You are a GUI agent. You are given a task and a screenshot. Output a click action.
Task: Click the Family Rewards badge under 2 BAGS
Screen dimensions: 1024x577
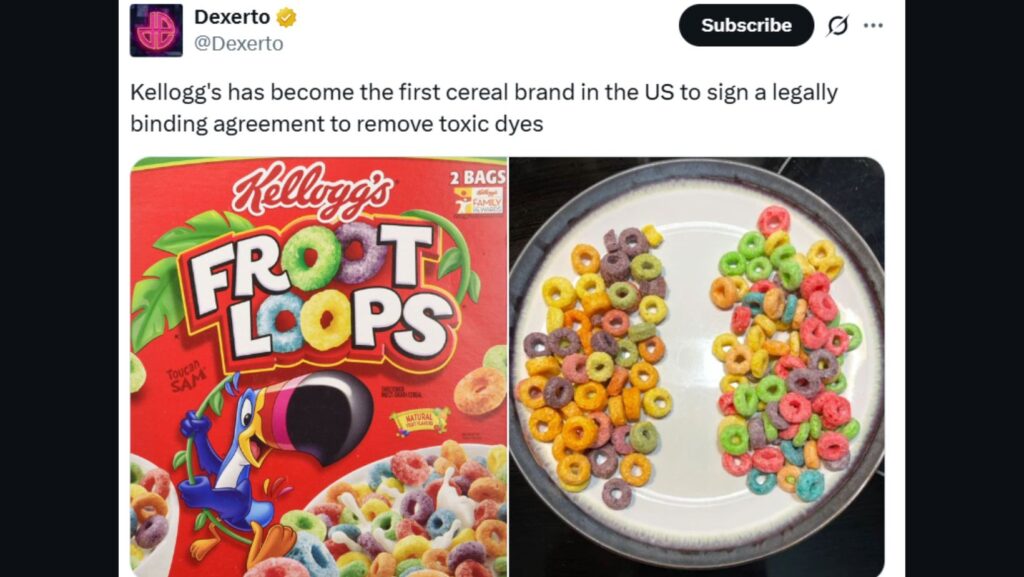tap(480, 201)
